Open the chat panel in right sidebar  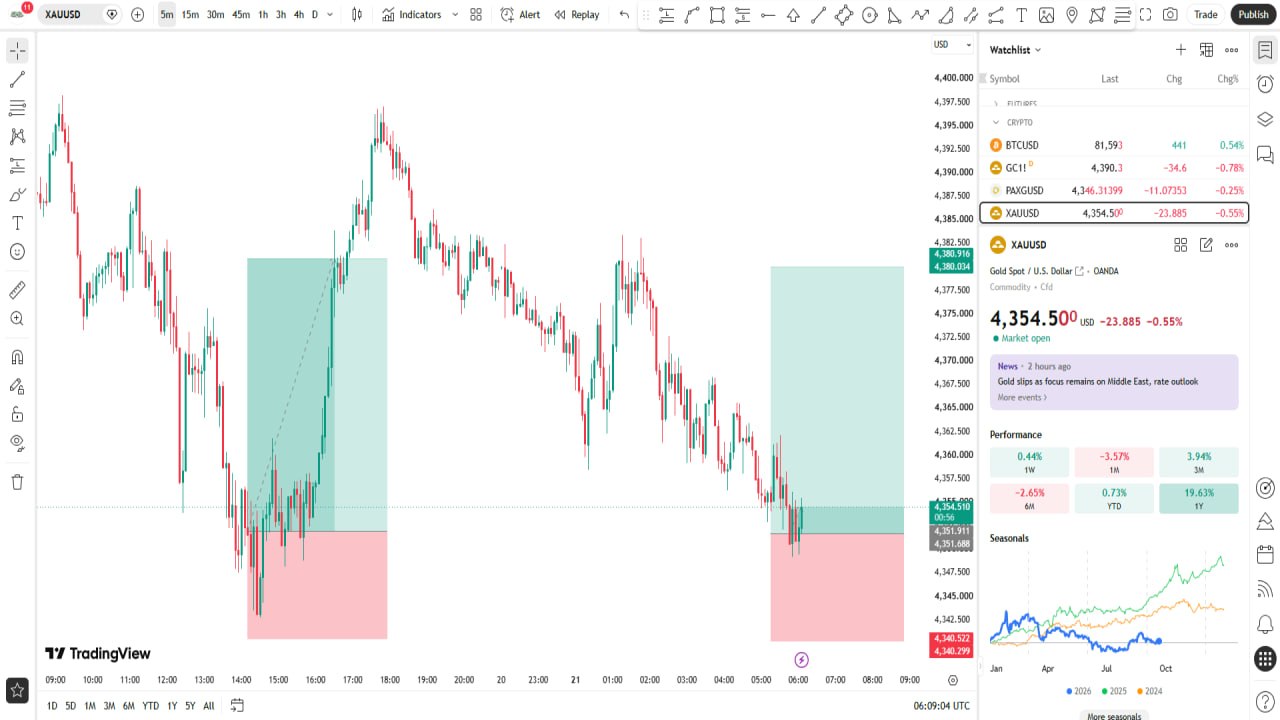point(1265,155)
